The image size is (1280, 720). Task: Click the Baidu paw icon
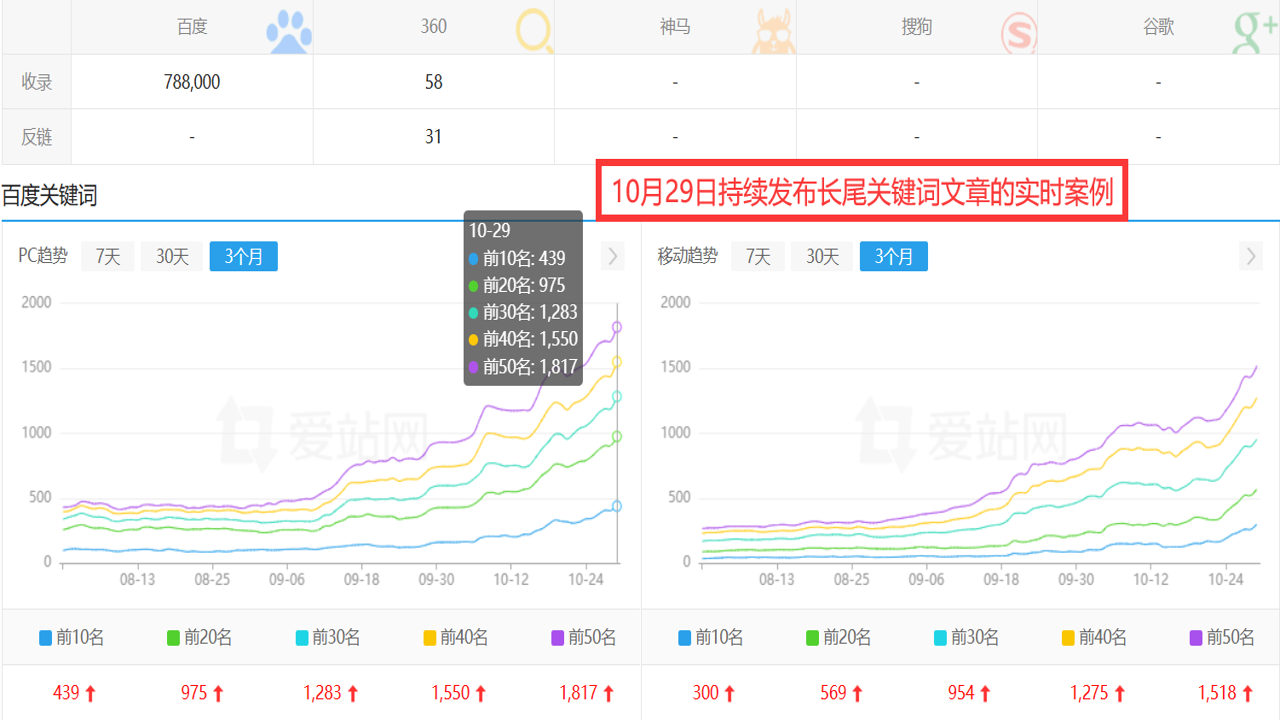(289, 33)
